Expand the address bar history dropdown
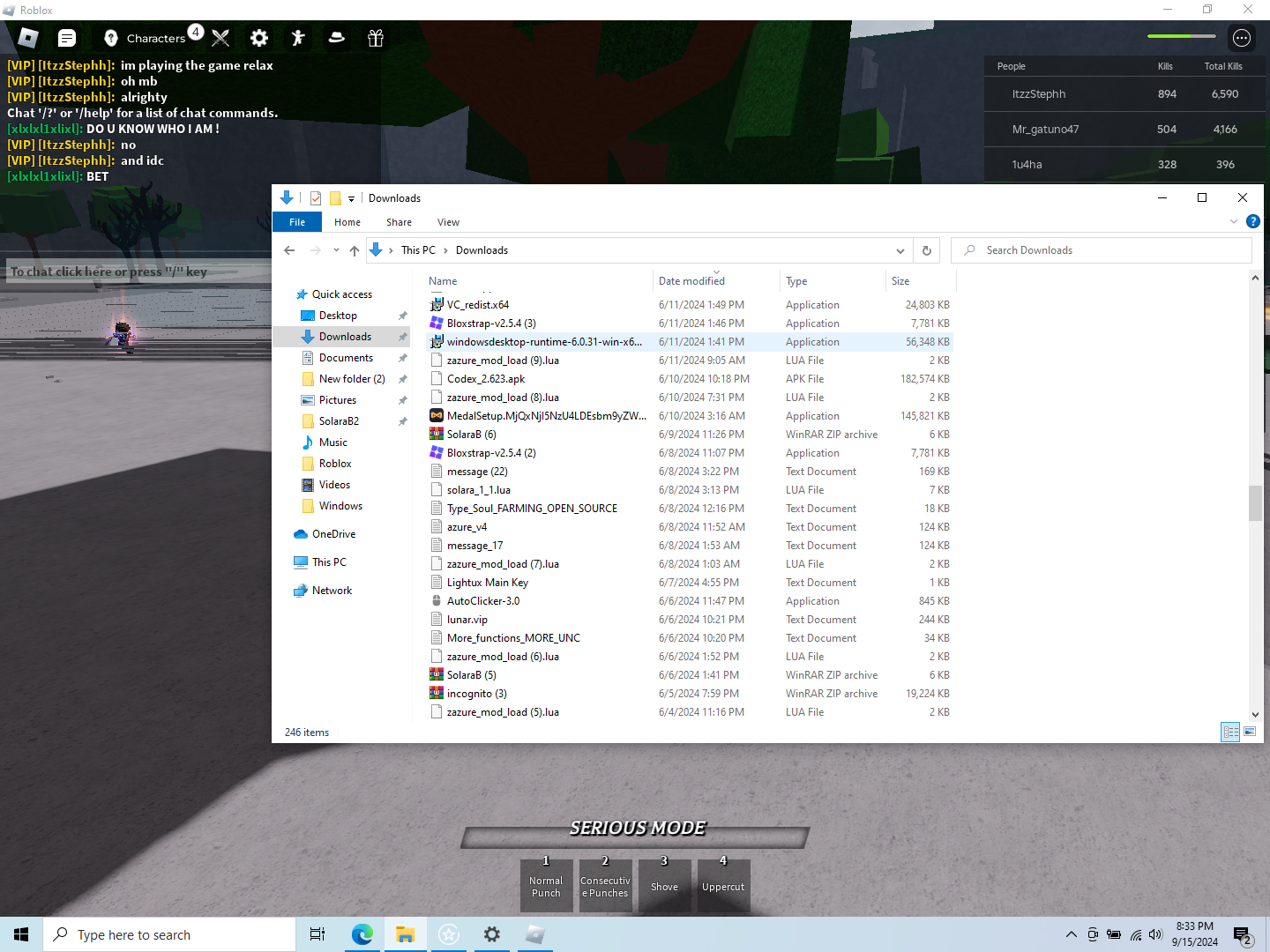Image resolution: width=1270 pixels, height=952 pixels. pyautogui.click(x=900, y=250)
